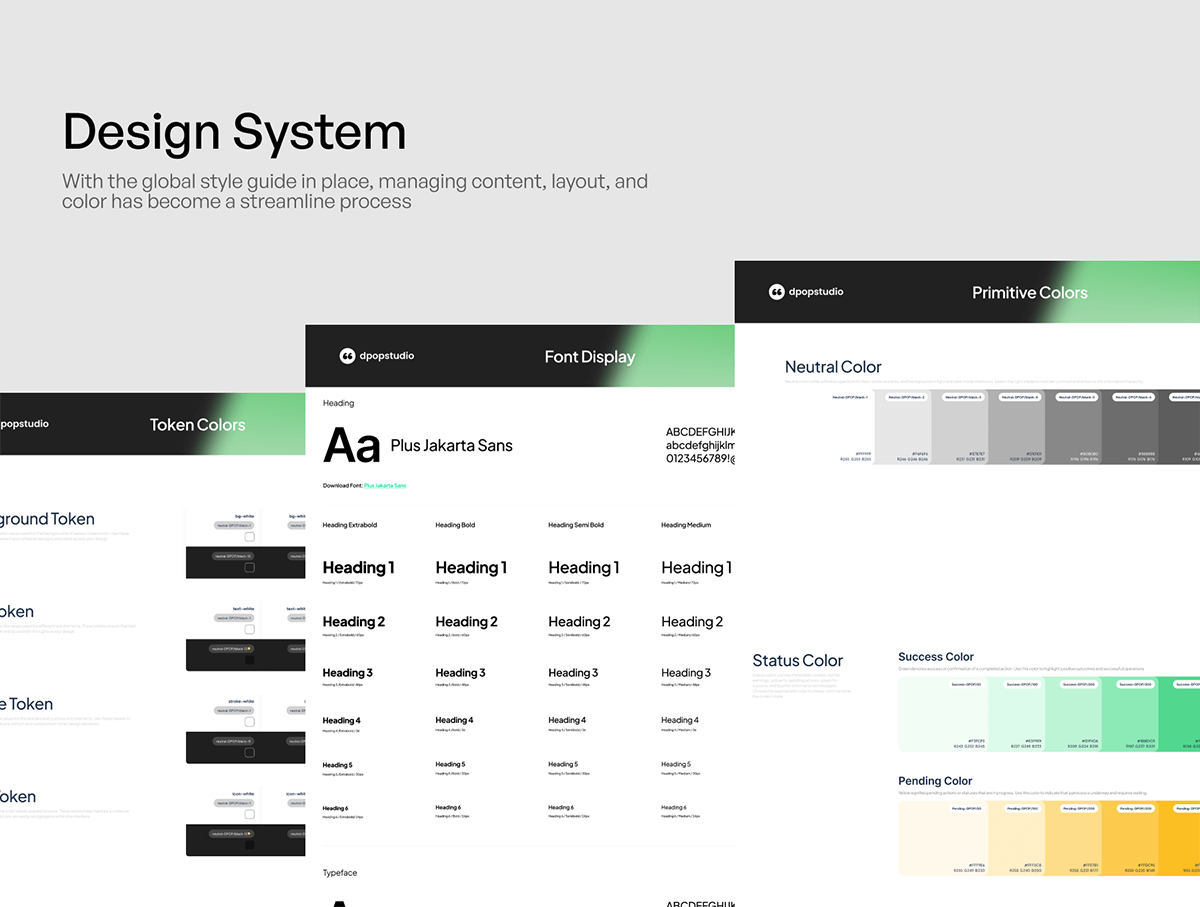Click 'Heading 3' in the Semi Bold column
The image size is (1200, 907).
[573, 673]
